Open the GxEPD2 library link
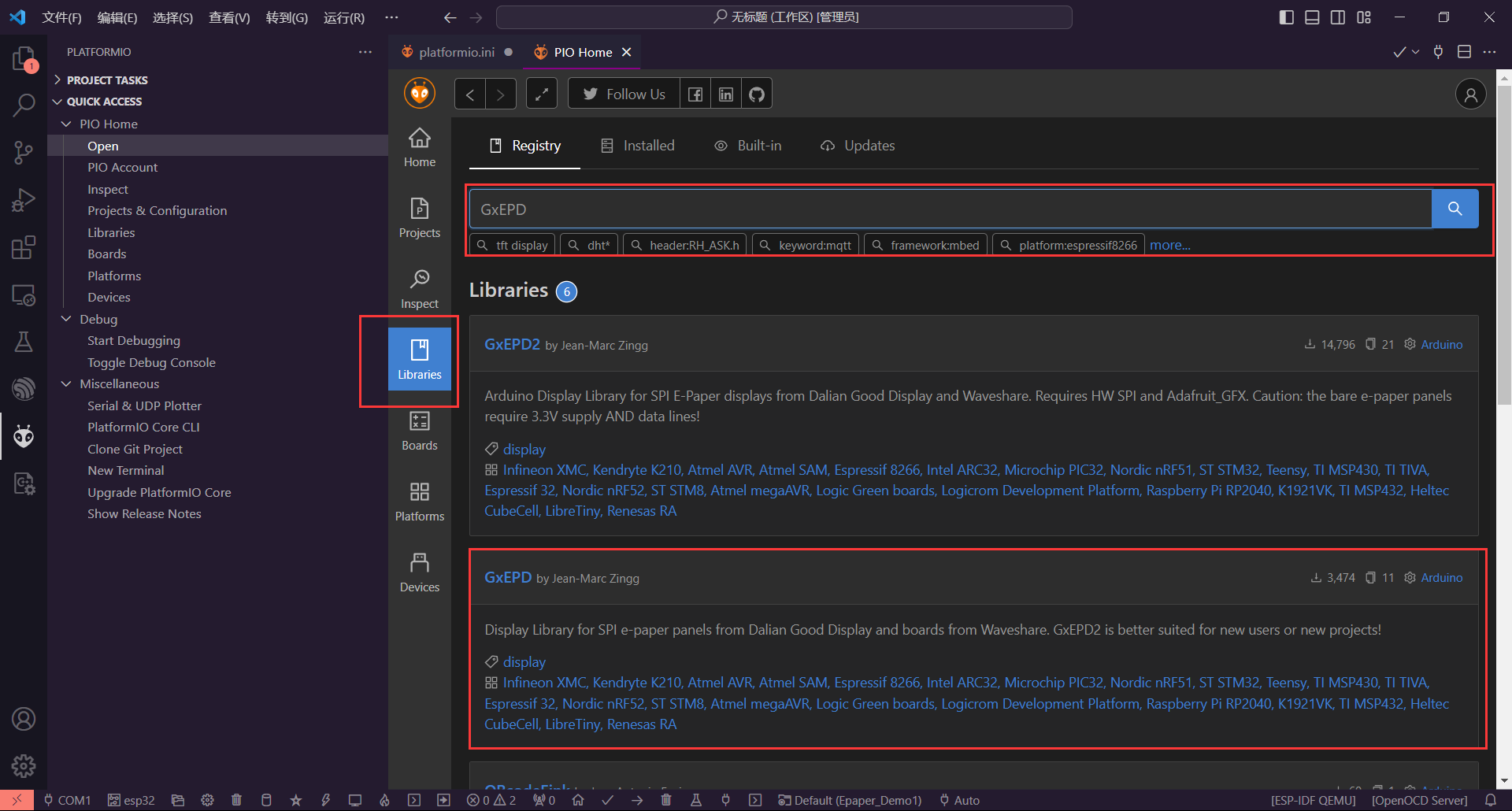This screenshot has height=811, width=1512. 512,344
